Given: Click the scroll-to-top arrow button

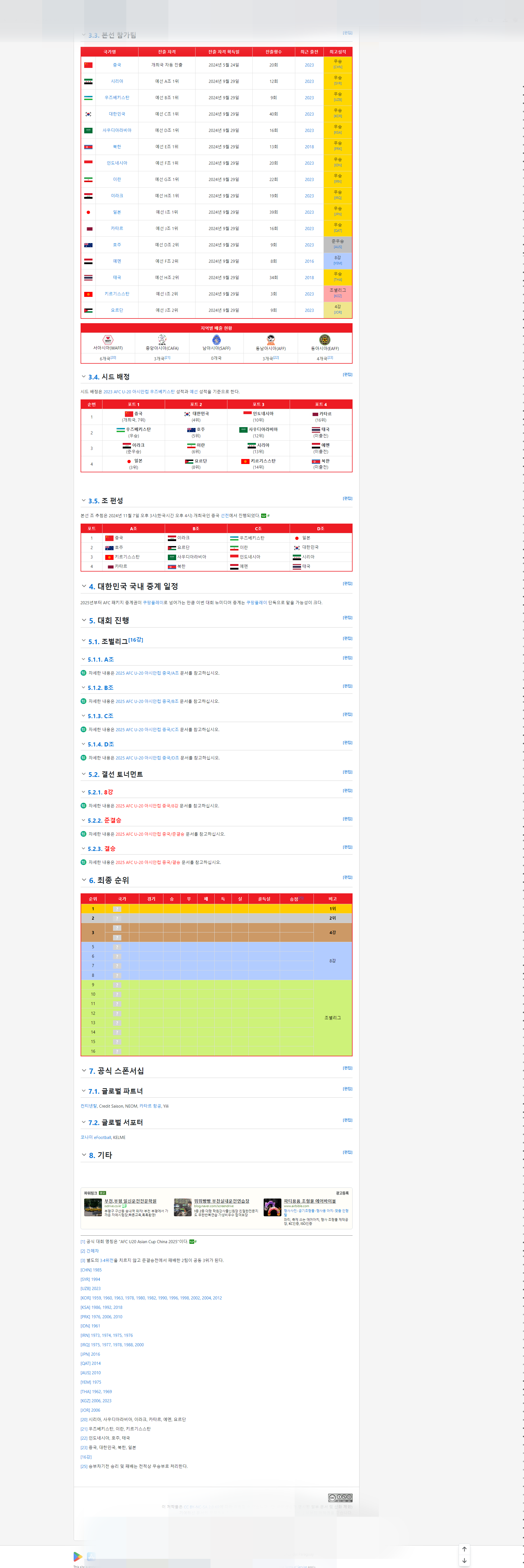Looking at the screenshot, I should (464, 1549).
